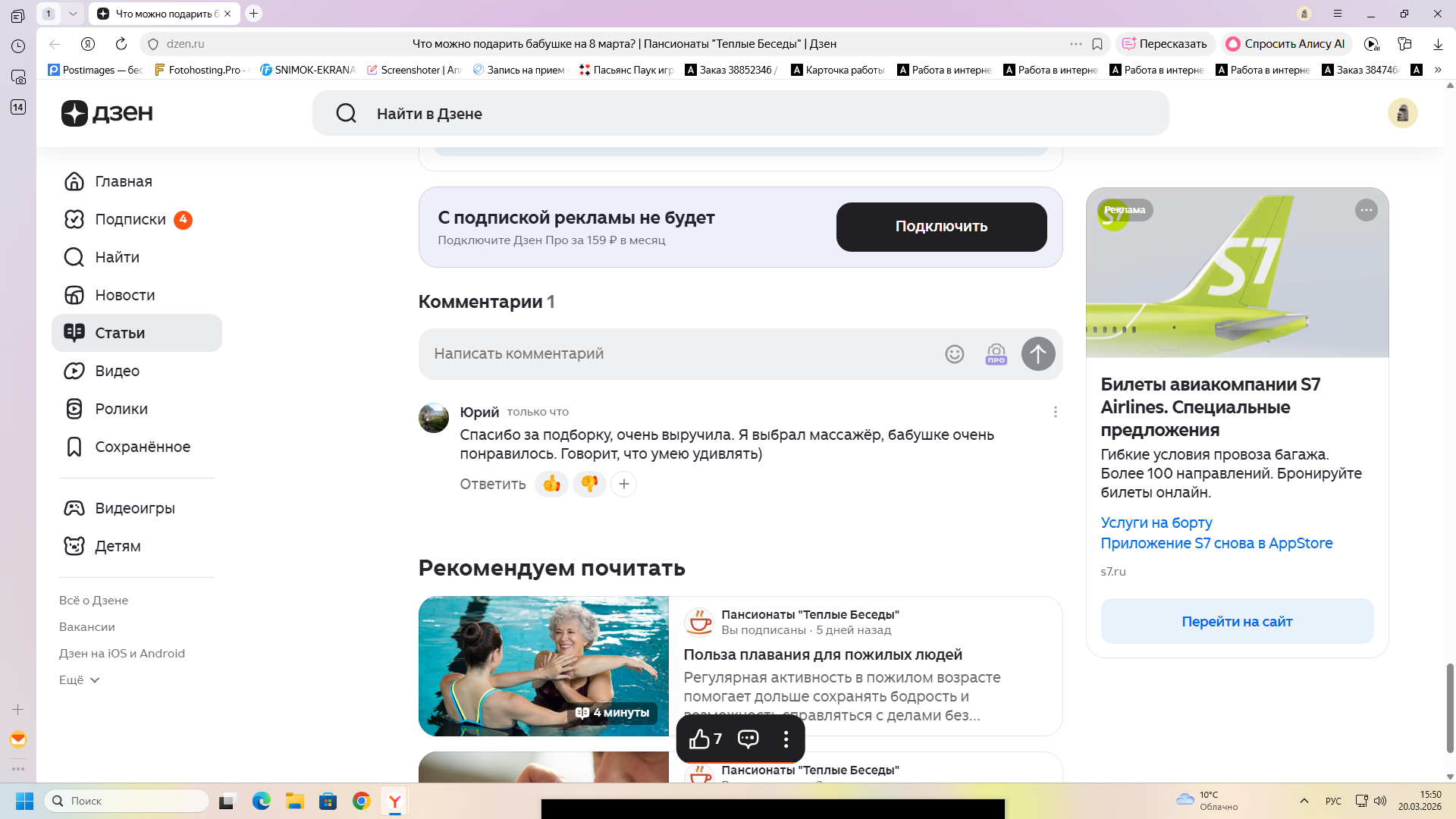Image resolution: width=1456 pixels, height=819 pixels.
Task: Click the Подключить subscription button
Action: coord(941,227)
